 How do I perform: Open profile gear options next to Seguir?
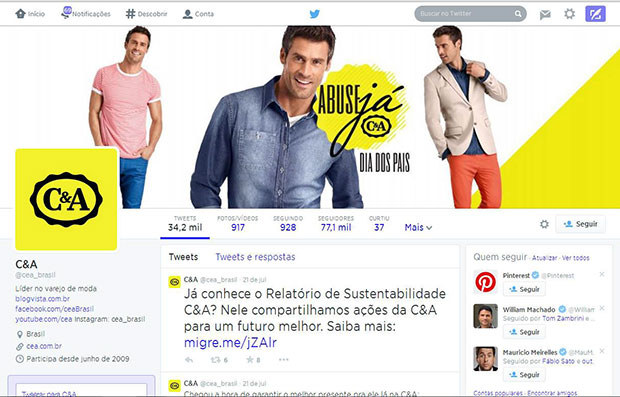point(544,224)
